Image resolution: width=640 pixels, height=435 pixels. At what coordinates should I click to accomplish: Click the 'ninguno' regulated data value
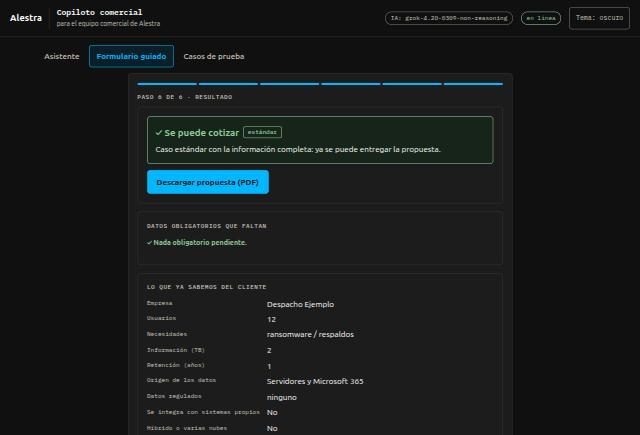point(282,397)
